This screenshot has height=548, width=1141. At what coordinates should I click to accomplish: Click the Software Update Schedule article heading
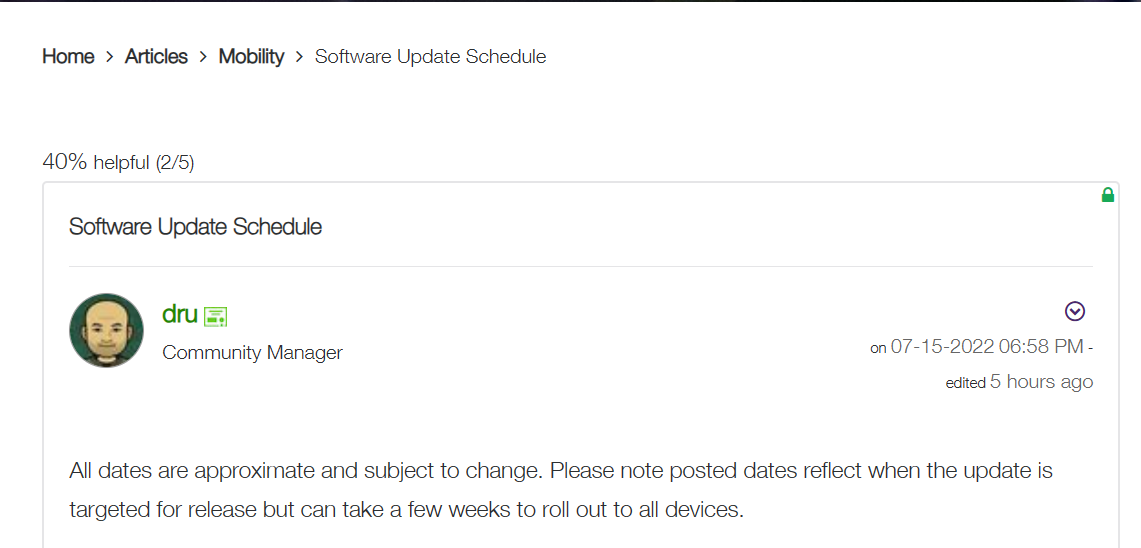(x=195, y=227)
